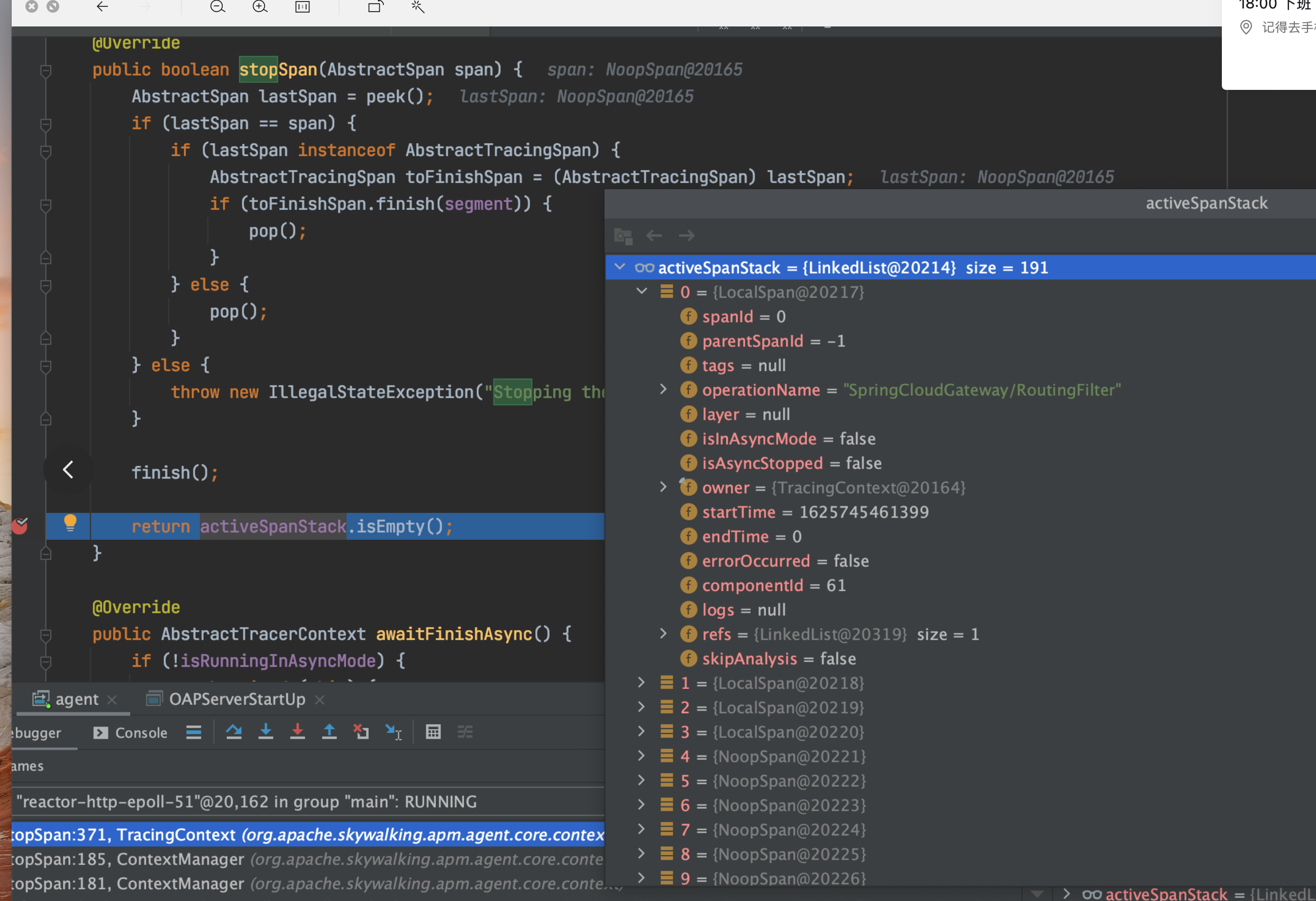Close the agent debug tab
The image size is (1316, 901).
coord(112,700)
